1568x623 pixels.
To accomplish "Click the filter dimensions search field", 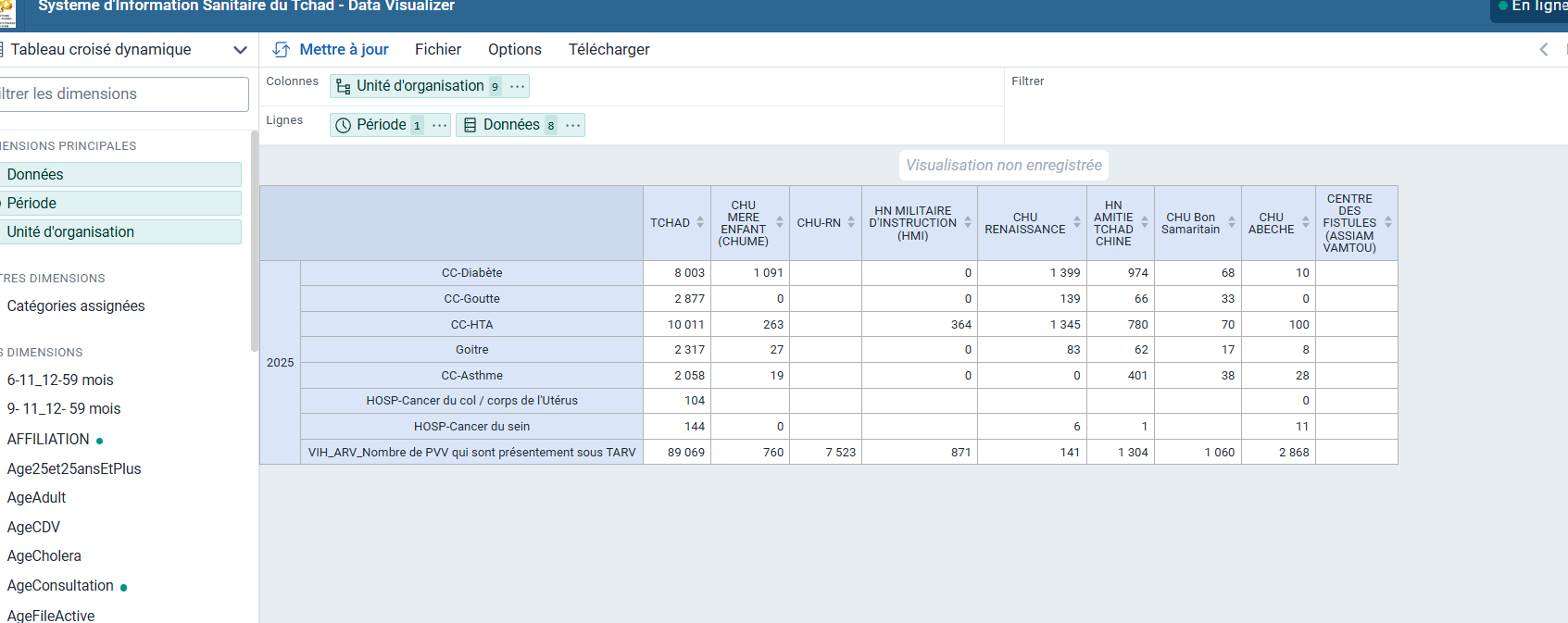I will pos(120,94).
